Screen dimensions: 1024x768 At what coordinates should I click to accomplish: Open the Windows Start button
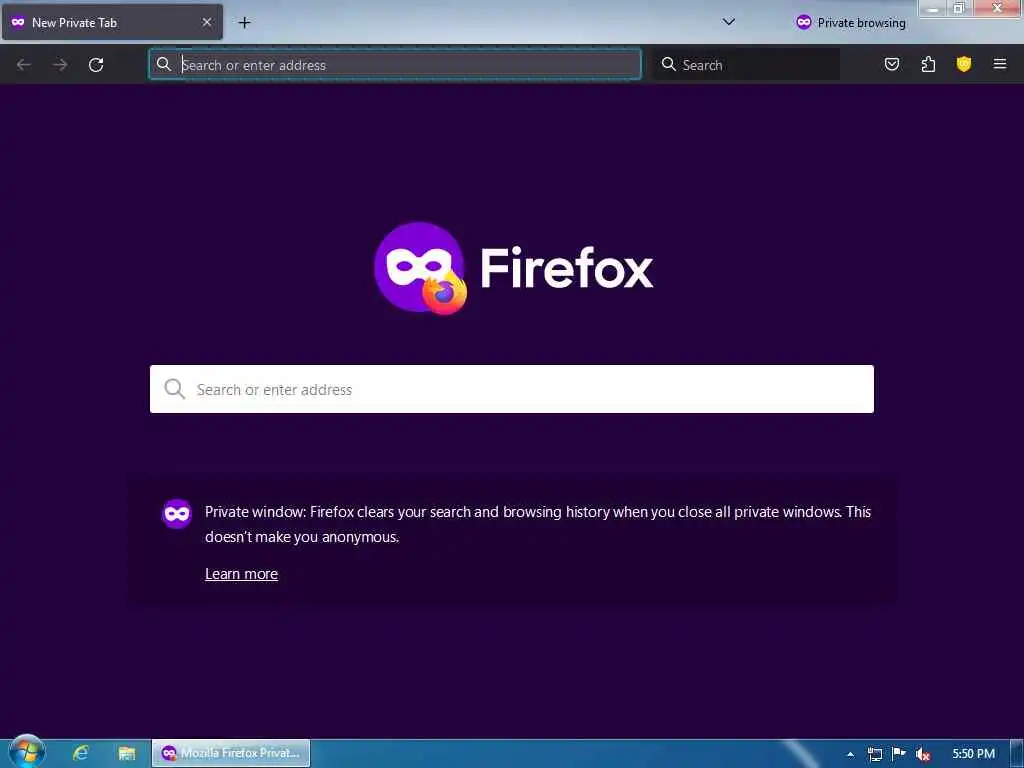point(27,752)
